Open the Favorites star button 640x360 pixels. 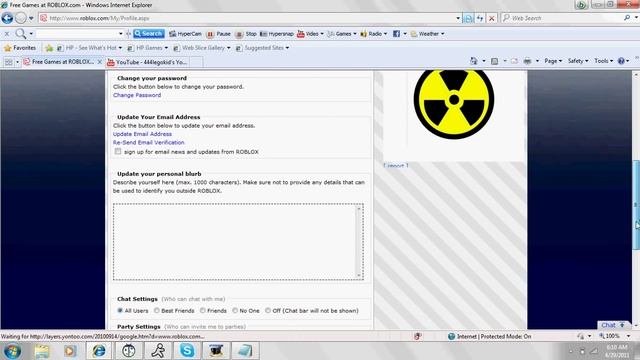click(x=20, y=48)
